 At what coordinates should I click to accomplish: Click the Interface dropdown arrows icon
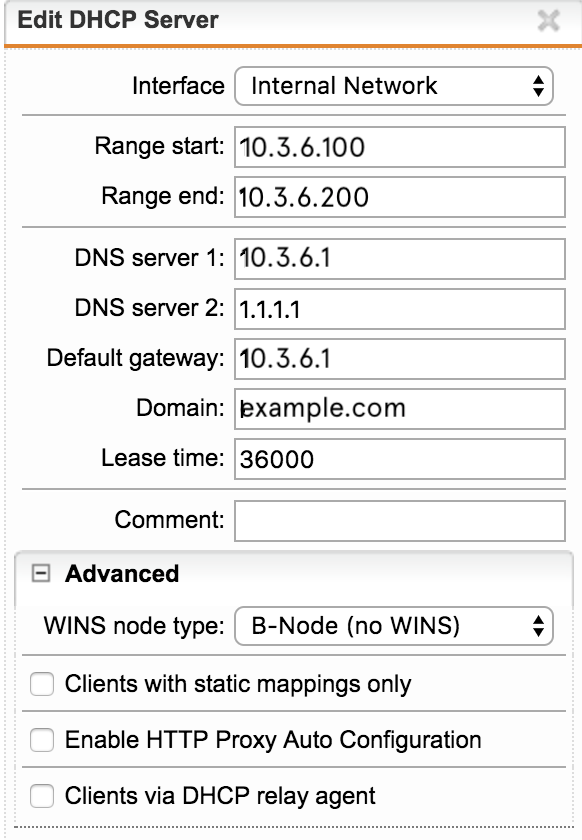(539, 86)
